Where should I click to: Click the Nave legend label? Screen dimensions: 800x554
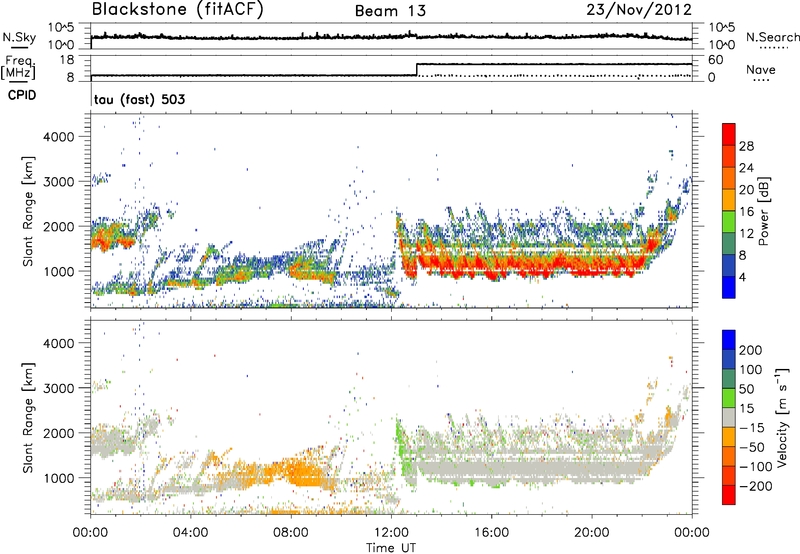(x=761, y=69)
